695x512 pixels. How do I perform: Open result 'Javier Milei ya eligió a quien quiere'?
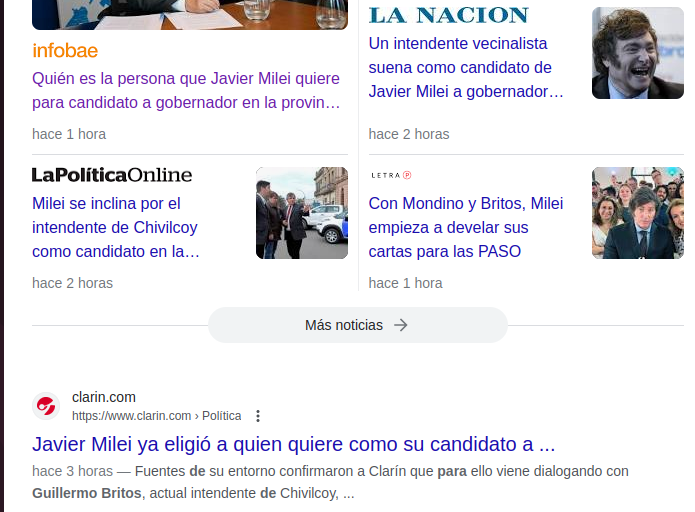pos(293,444)
